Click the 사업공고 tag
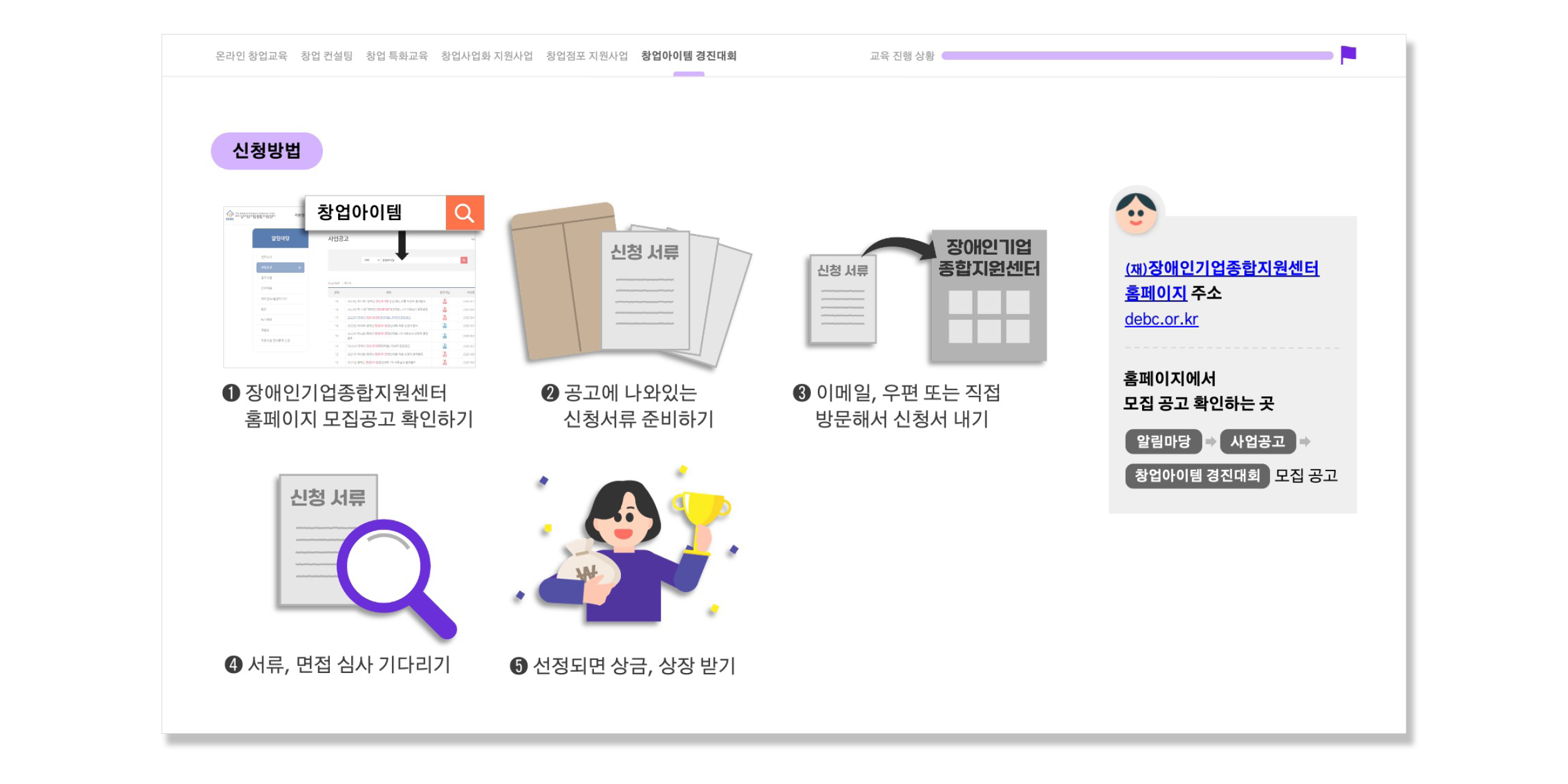The width and height of the screenshot is (1568, 784). point(1258,442)
